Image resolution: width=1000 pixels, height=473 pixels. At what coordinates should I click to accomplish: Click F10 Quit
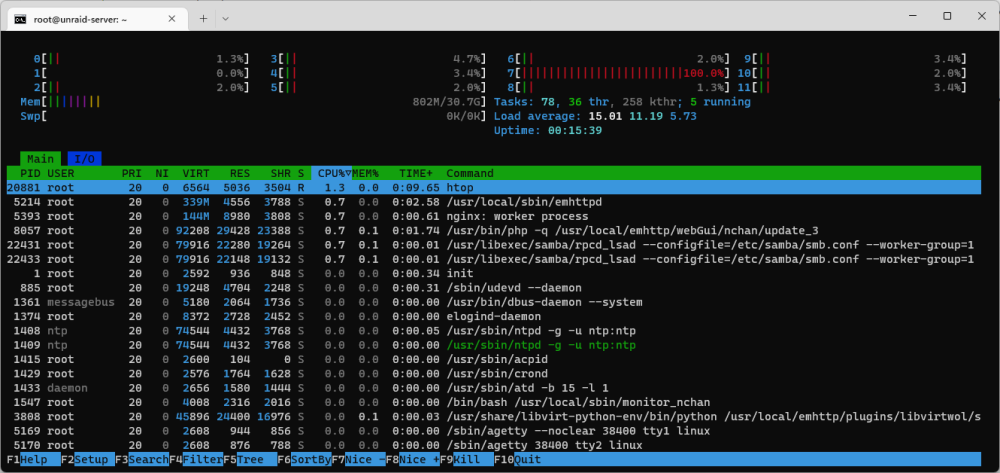click(520, 460)
